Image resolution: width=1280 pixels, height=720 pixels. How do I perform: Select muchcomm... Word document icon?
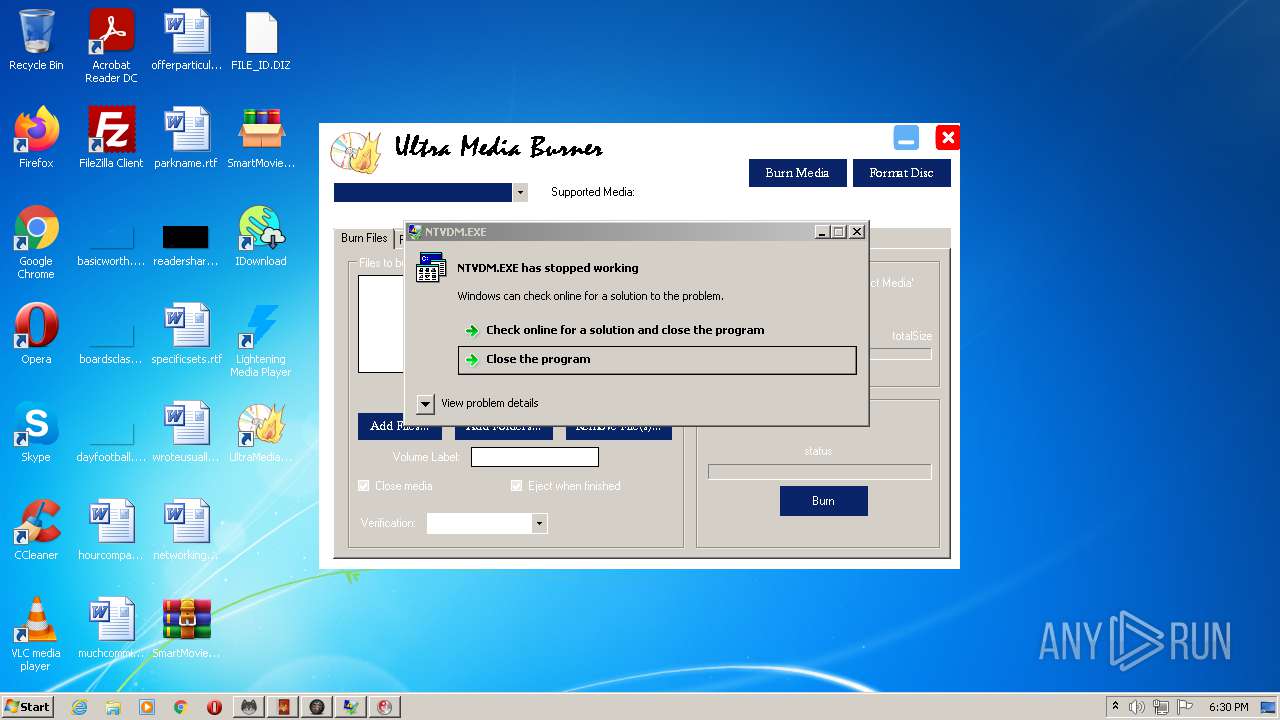pos(111,628)
